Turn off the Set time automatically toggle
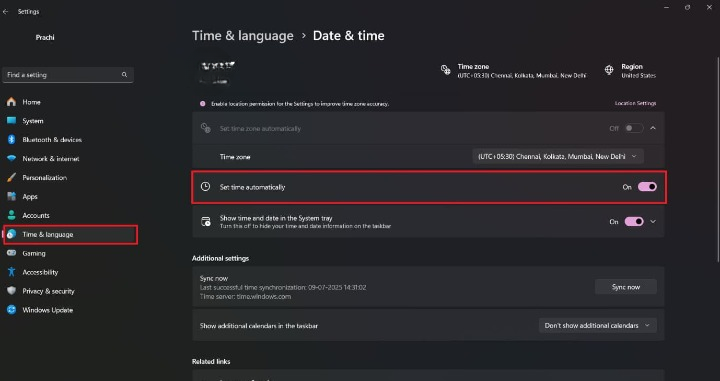The width and height of the screenshot is (720, 381). click(x=647, y=187)
